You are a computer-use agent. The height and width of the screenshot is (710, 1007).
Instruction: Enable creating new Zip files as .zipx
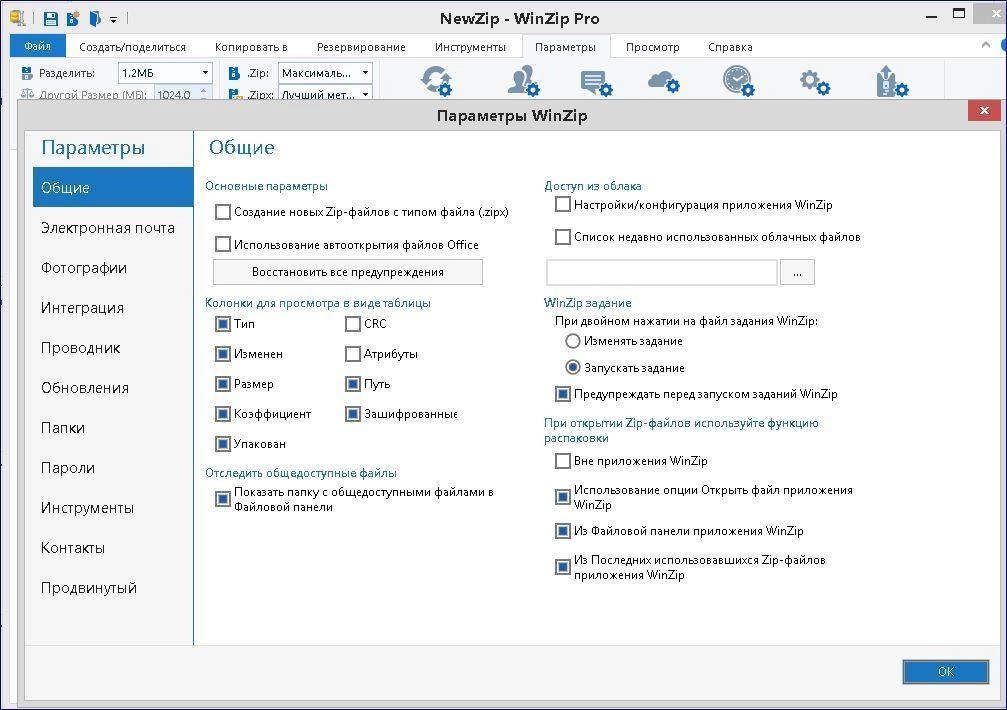coord(223,212)
